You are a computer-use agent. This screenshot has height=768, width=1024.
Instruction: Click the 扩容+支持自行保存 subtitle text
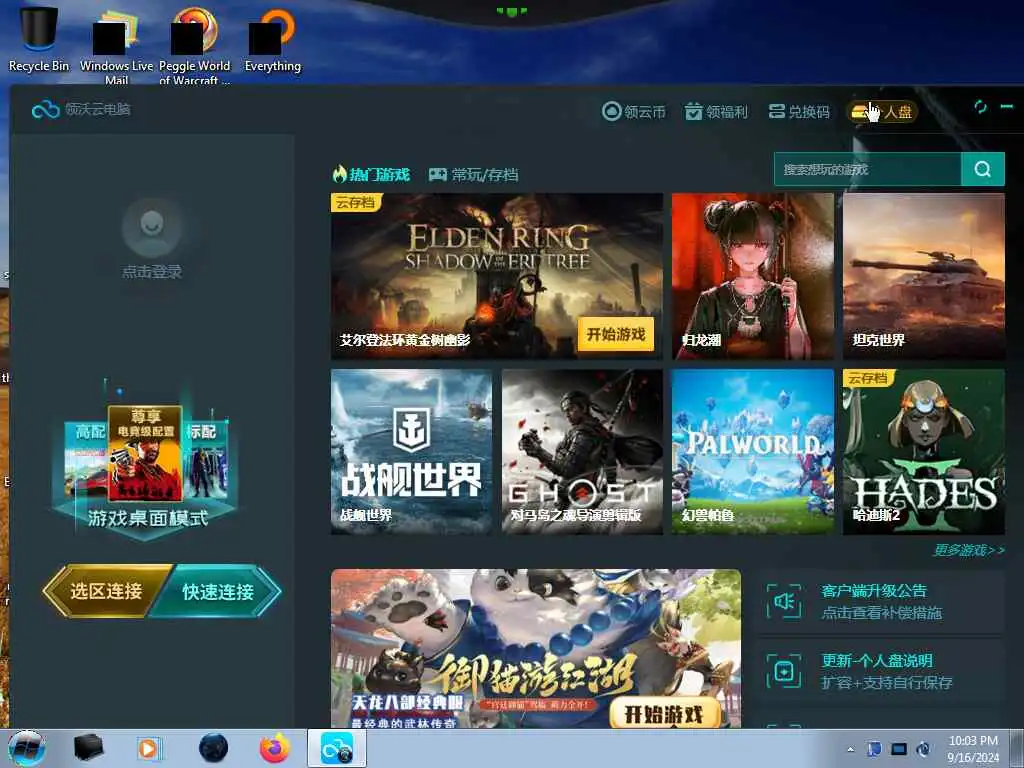tap(886, 682)
